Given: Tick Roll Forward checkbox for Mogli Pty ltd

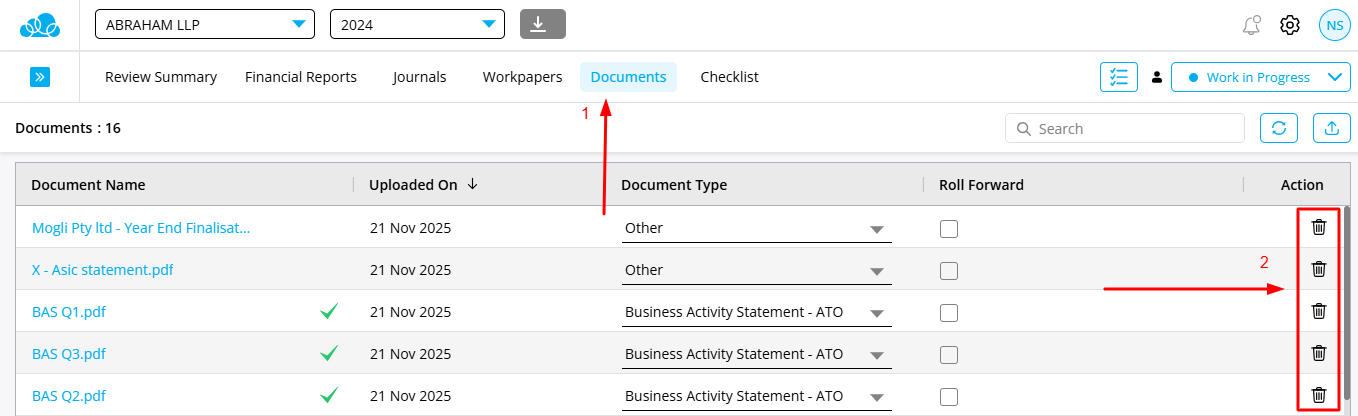Looking at the screenshot, I should tap(949, 229).
